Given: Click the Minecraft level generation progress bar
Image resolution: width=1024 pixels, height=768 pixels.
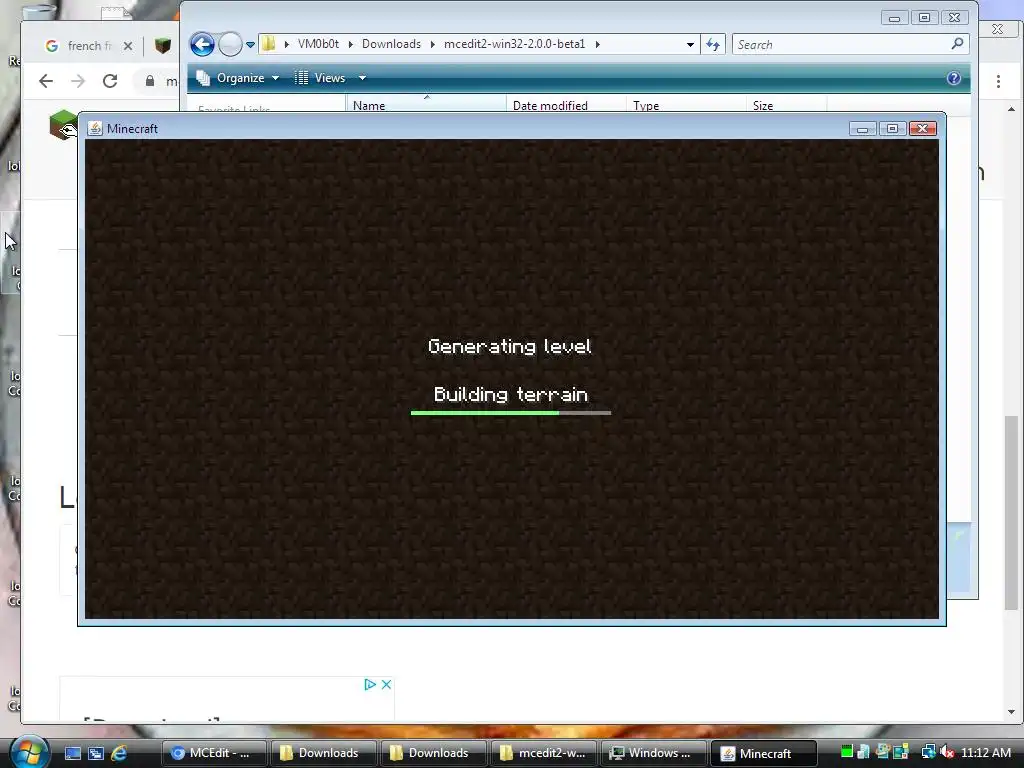Looking at the screenshot, I should pyautogui.click(x=511, y=413).
